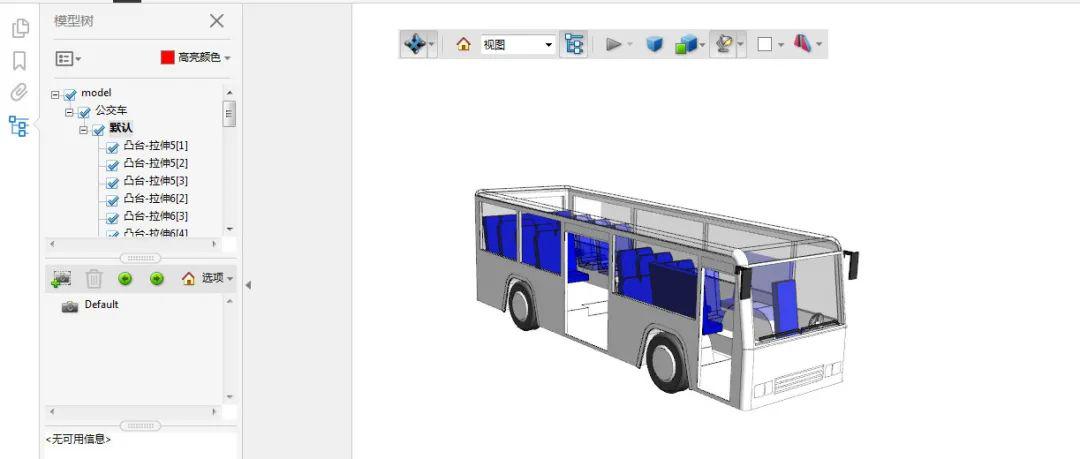Viewport: 1080px width, 459px height.
Task: Close the 模型树 panel
Action: (216, 20)
